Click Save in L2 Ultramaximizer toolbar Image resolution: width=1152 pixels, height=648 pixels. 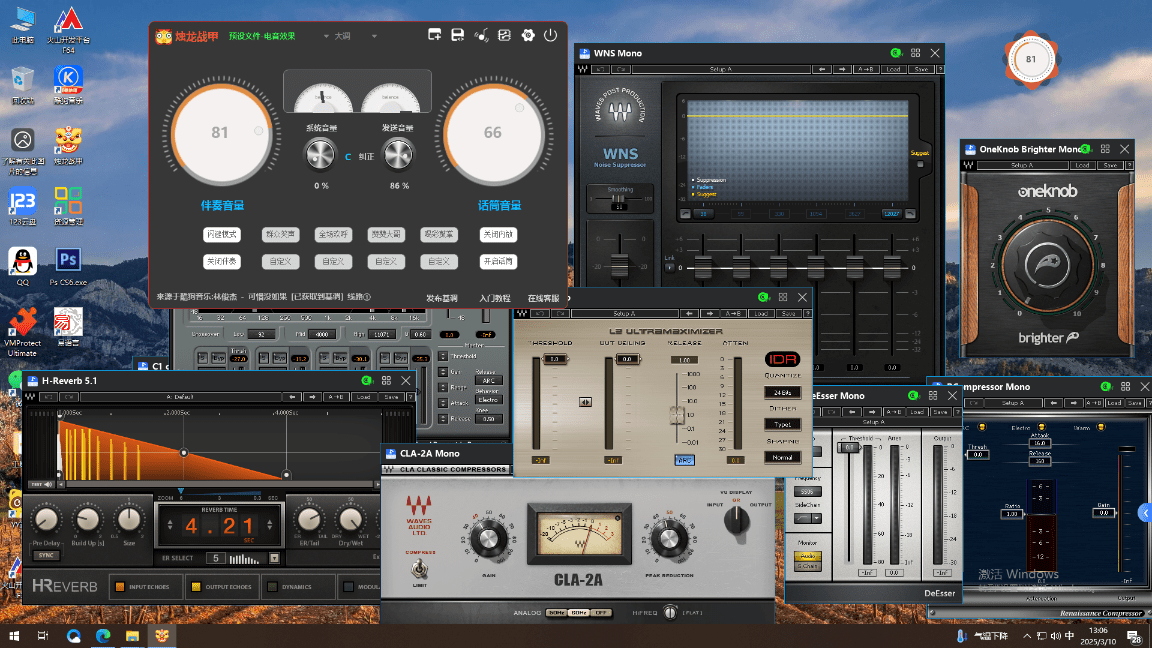pos(788,314)
